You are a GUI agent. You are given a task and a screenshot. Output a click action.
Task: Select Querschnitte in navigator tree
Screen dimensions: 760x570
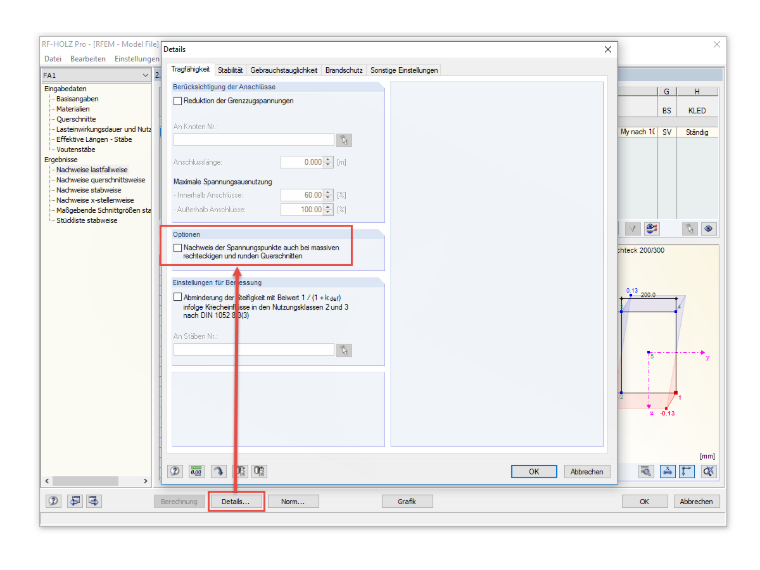click(76, 119)
